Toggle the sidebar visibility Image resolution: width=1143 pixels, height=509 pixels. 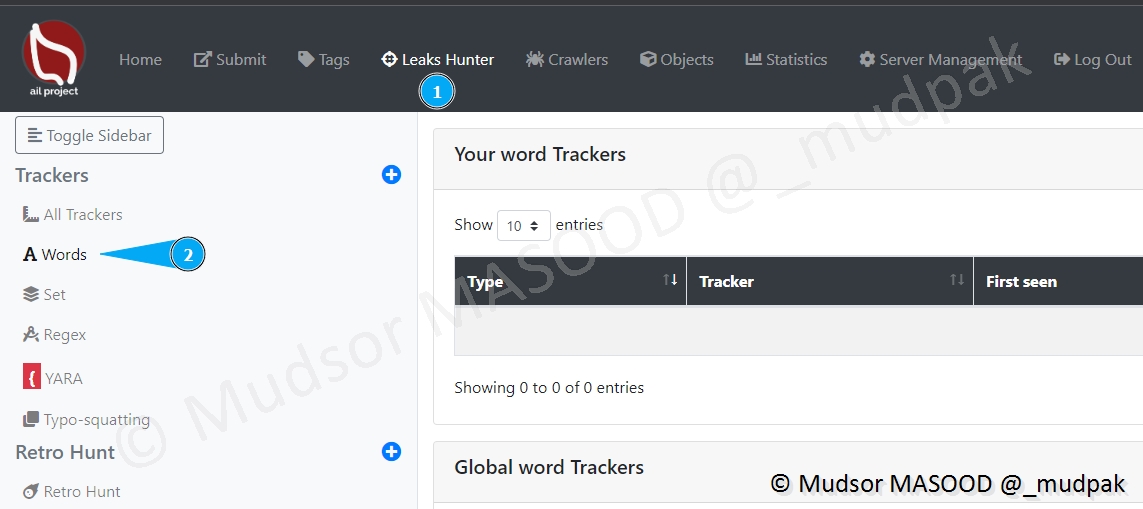coord(90,136)
